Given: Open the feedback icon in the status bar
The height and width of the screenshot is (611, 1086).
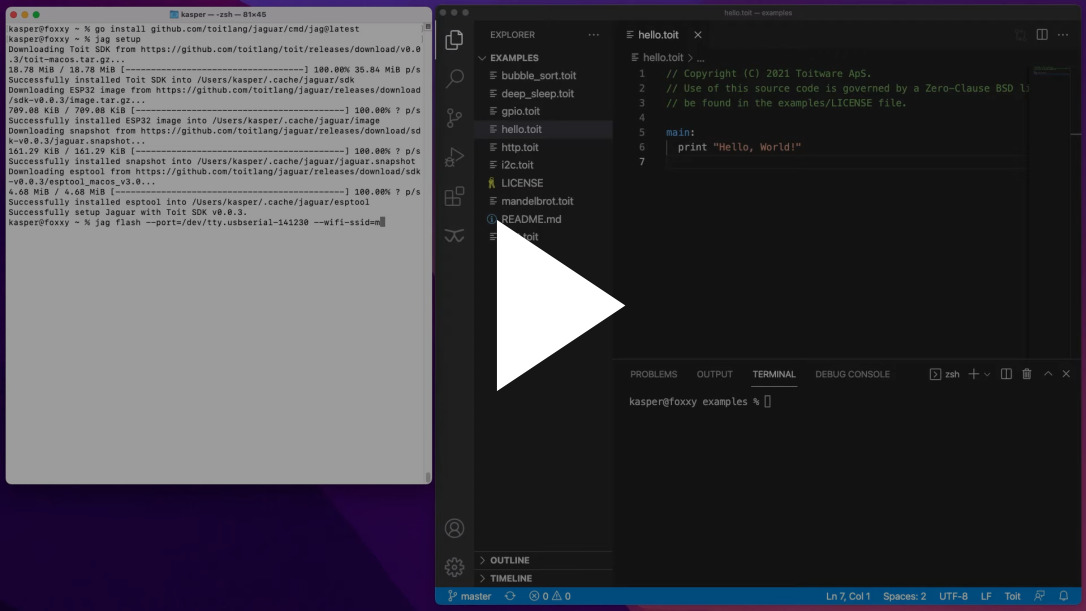Looking at the screenshot, I should 1040,596.
